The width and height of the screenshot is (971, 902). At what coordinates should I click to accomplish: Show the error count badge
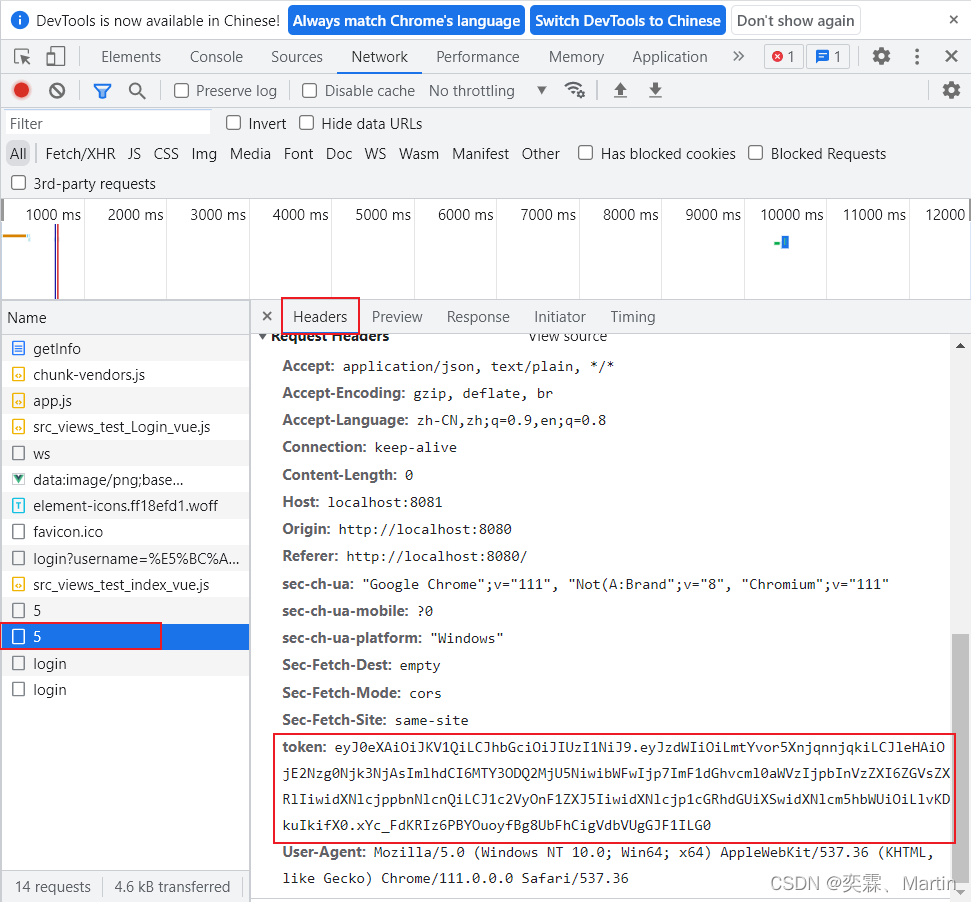(783, 57)
